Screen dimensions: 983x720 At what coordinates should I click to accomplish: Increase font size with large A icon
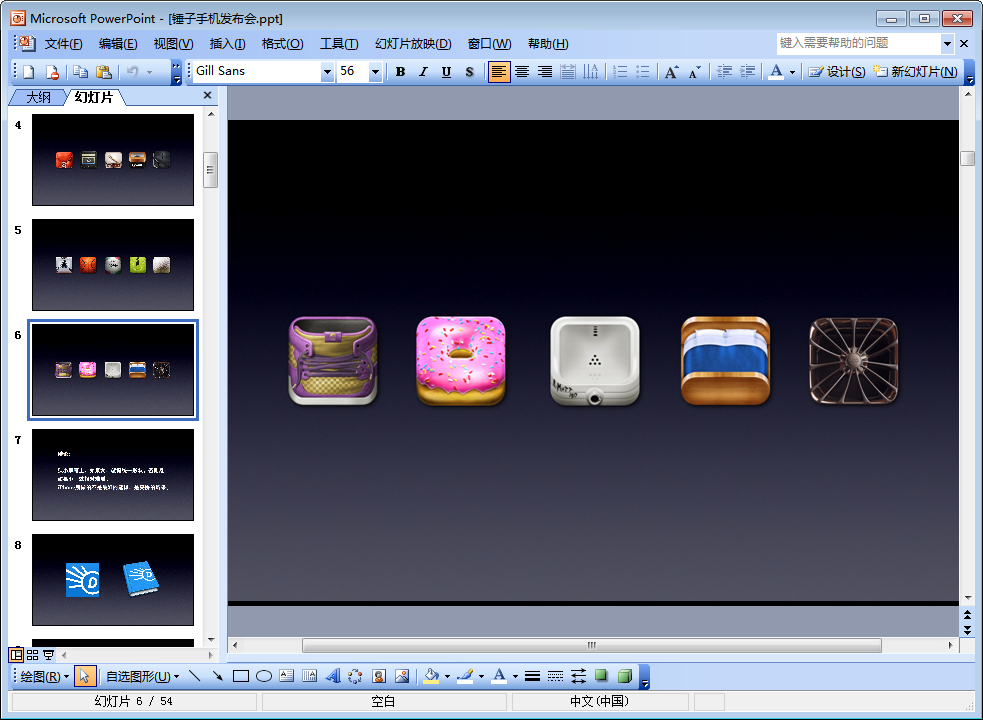(x=671, y=71)
